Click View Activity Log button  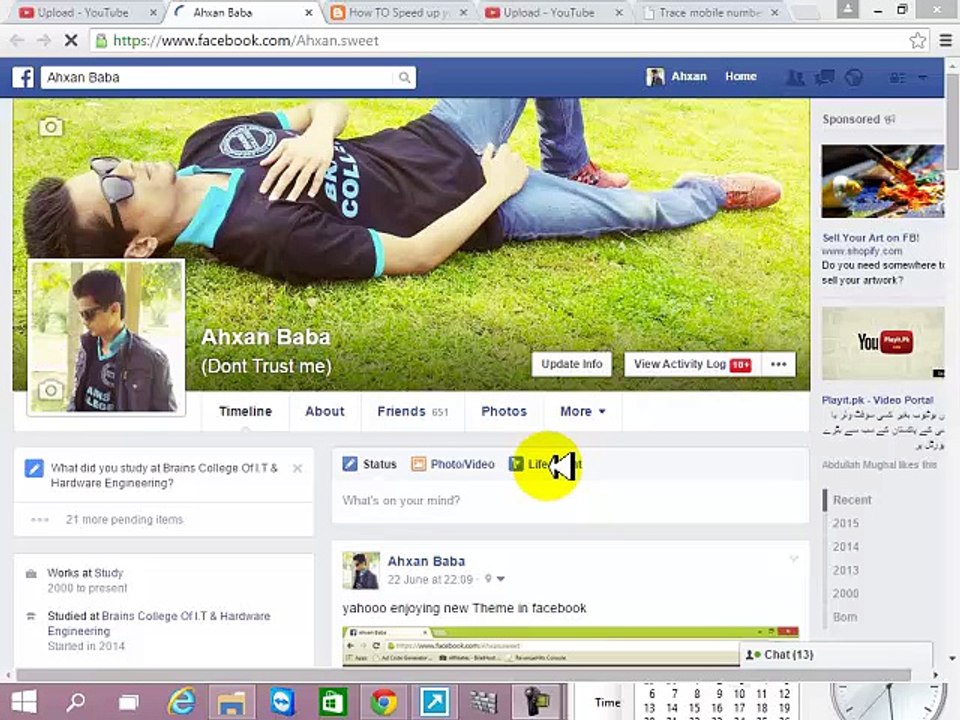pos(692,364)
